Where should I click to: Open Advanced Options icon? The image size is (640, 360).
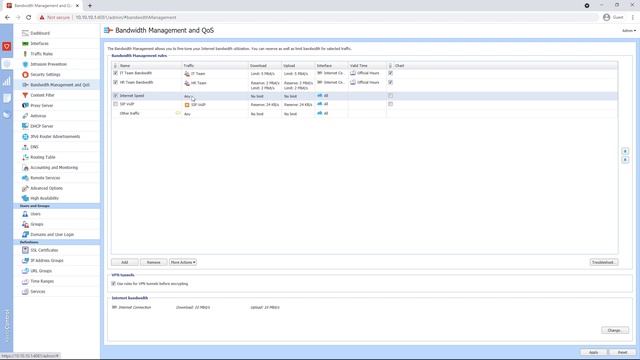pyautogui.click(x=25, y=188)
